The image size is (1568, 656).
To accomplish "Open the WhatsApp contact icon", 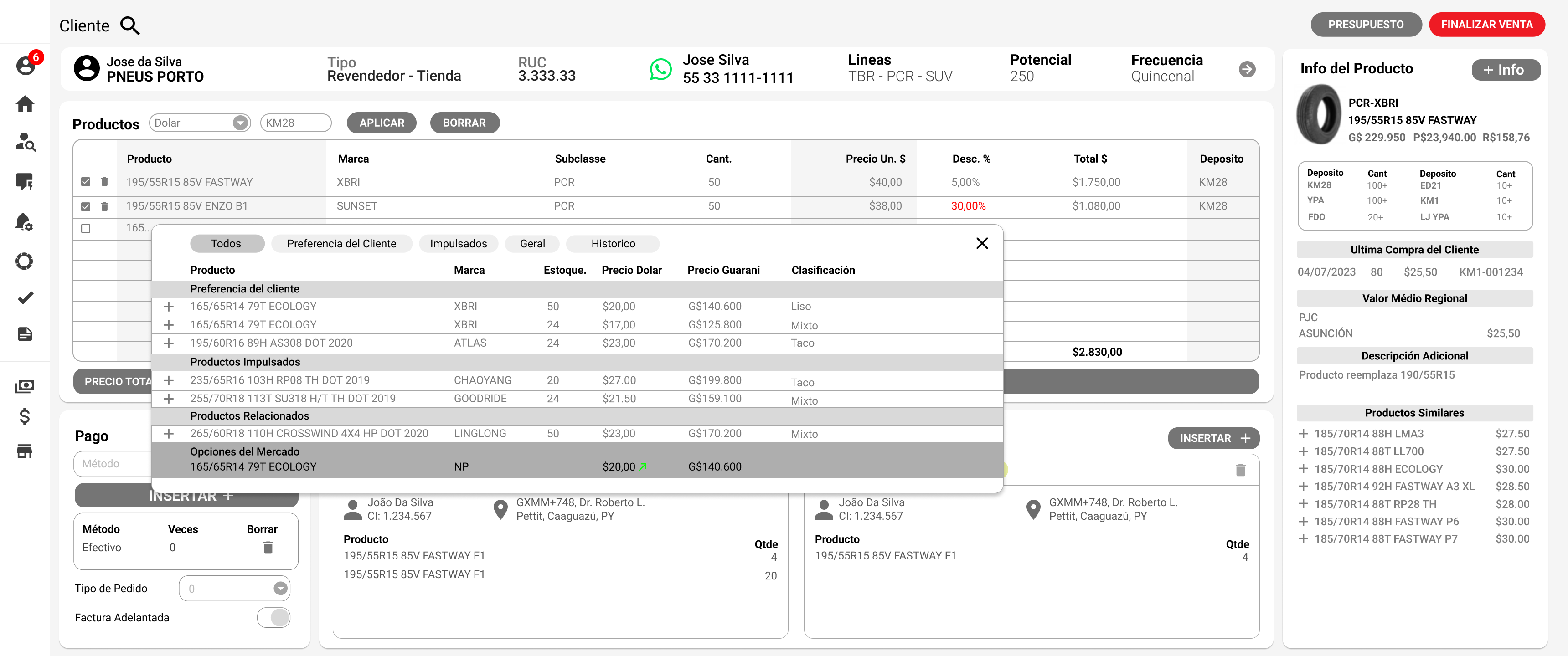I will coord(660,69).
